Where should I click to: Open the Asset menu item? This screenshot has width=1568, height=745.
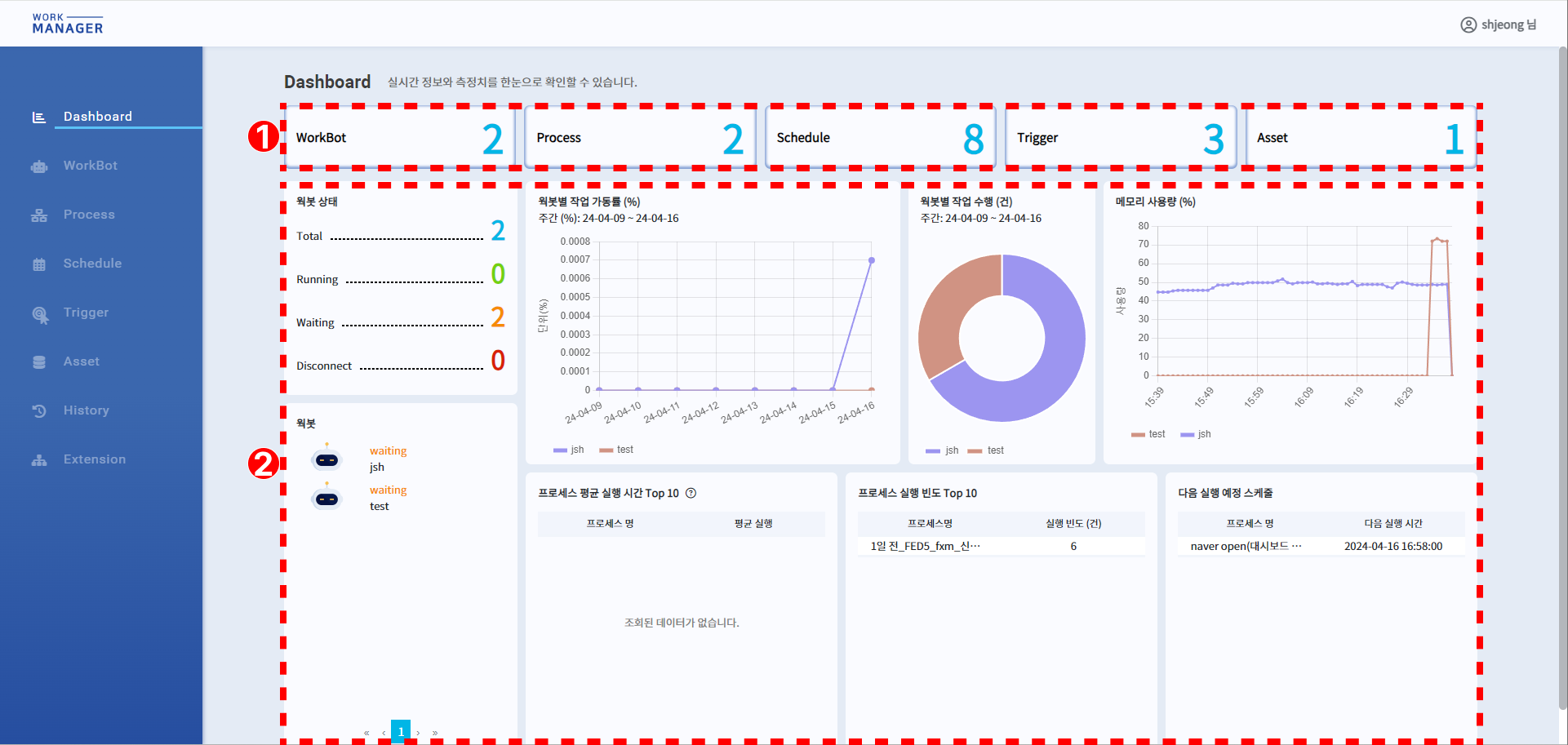click(82, 361)
